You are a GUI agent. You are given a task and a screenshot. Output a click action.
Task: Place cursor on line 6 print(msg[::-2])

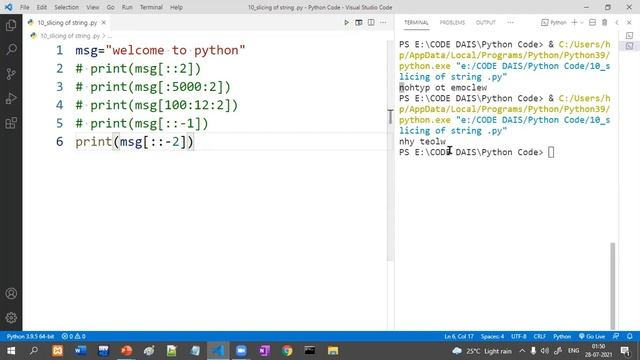[x=135, y=142]
